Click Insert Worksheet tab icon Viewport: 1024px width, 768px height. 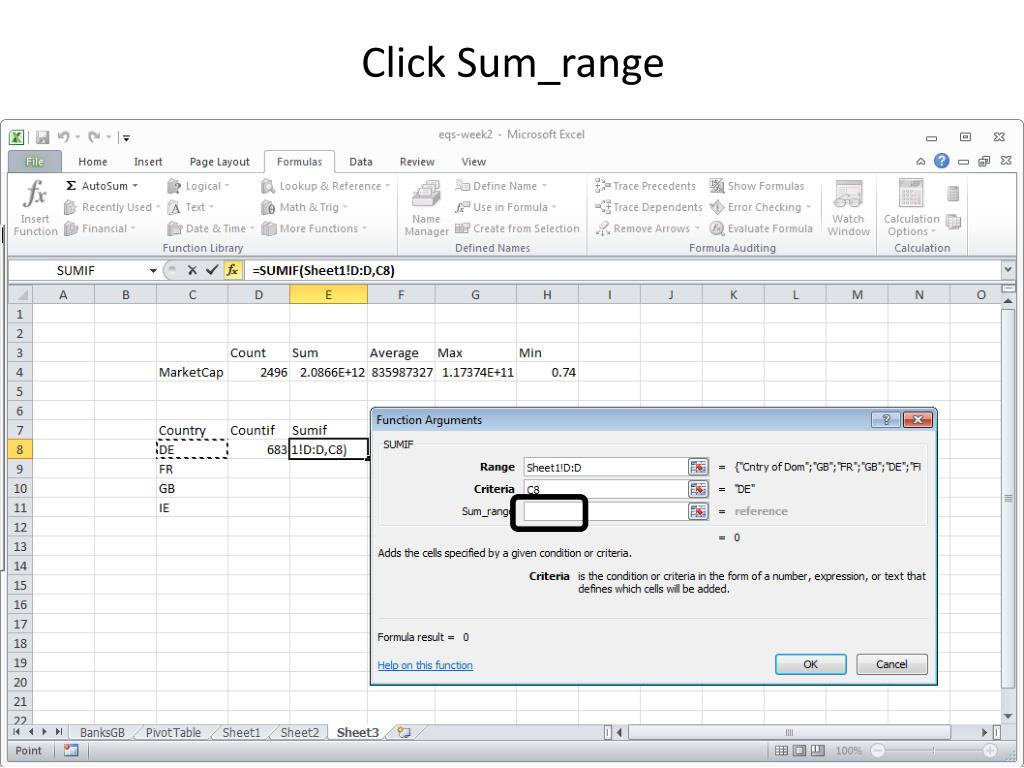(x=404, y=733)
